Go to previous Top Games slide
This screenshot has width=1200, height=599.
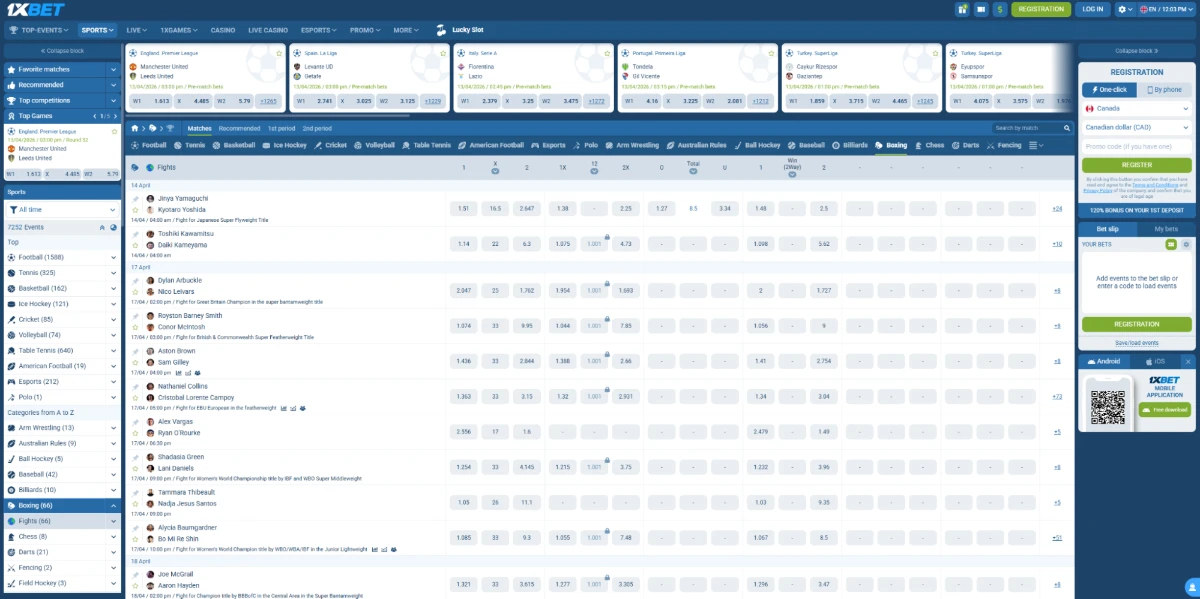tap(94, 116)
